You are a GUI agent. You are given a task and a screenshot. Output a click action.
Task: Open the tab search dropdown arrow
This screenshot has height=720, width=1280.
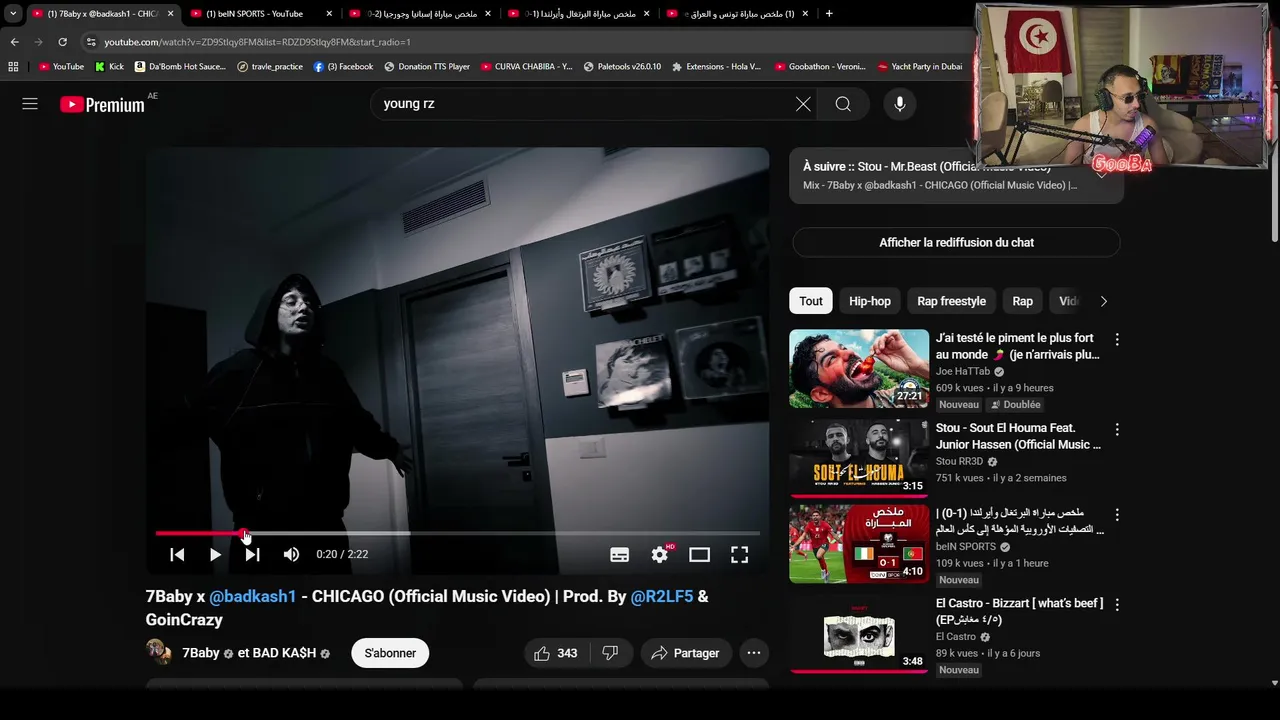tap(13, 14)
